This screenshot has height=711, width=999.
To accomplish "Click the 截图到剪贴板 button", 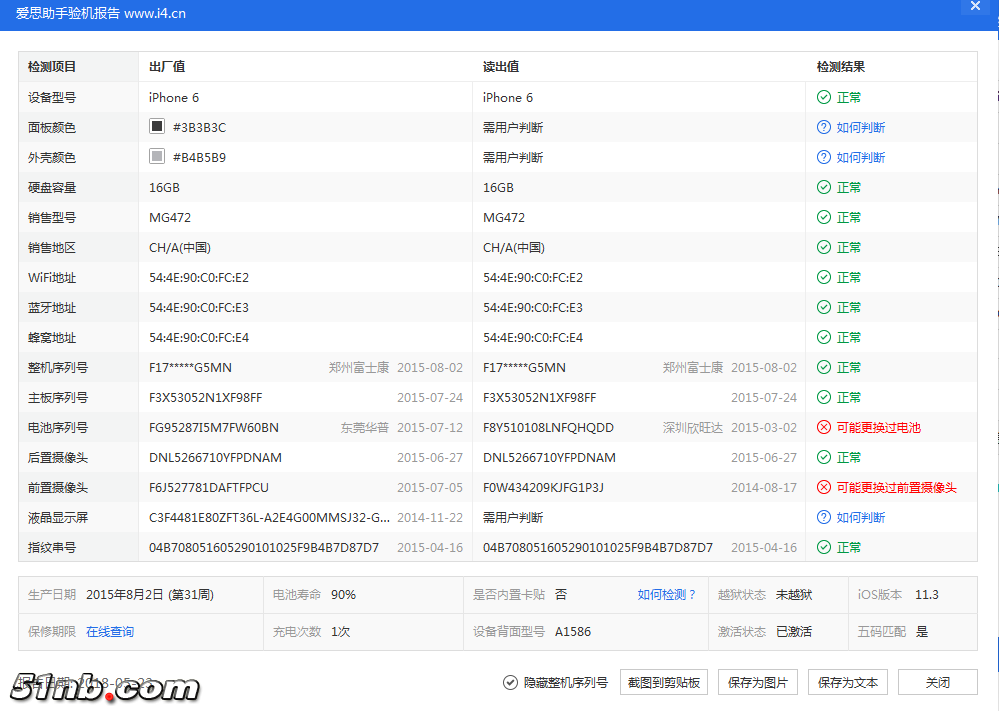I will [664, 683].
